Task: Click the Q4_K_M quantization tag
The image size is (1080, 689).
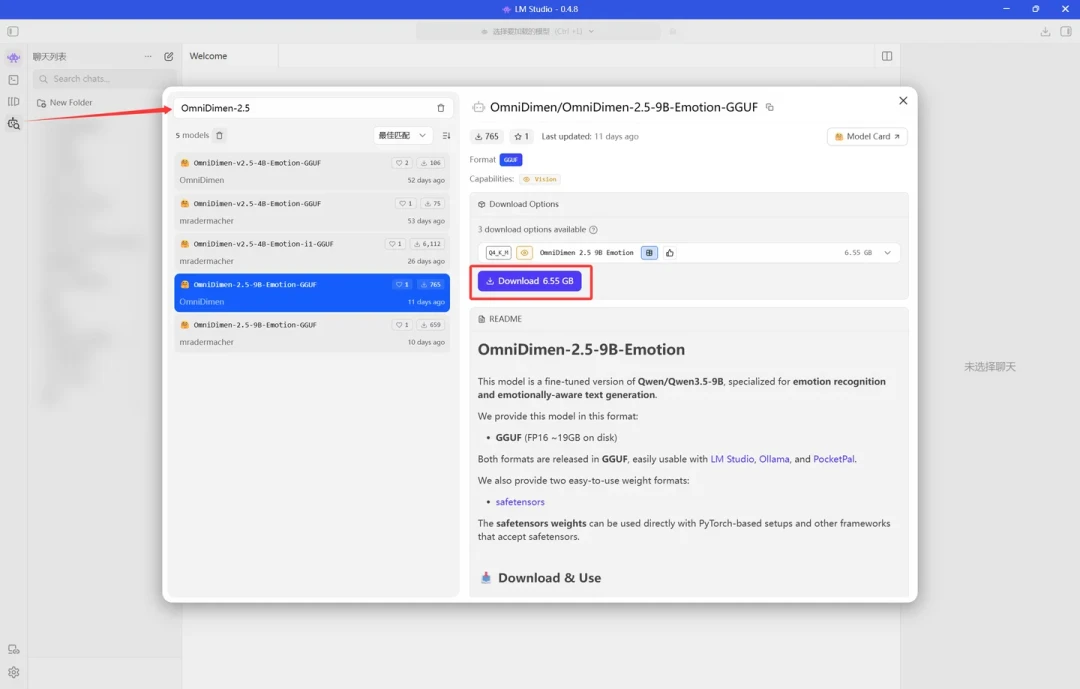Action: pos(499,253)
